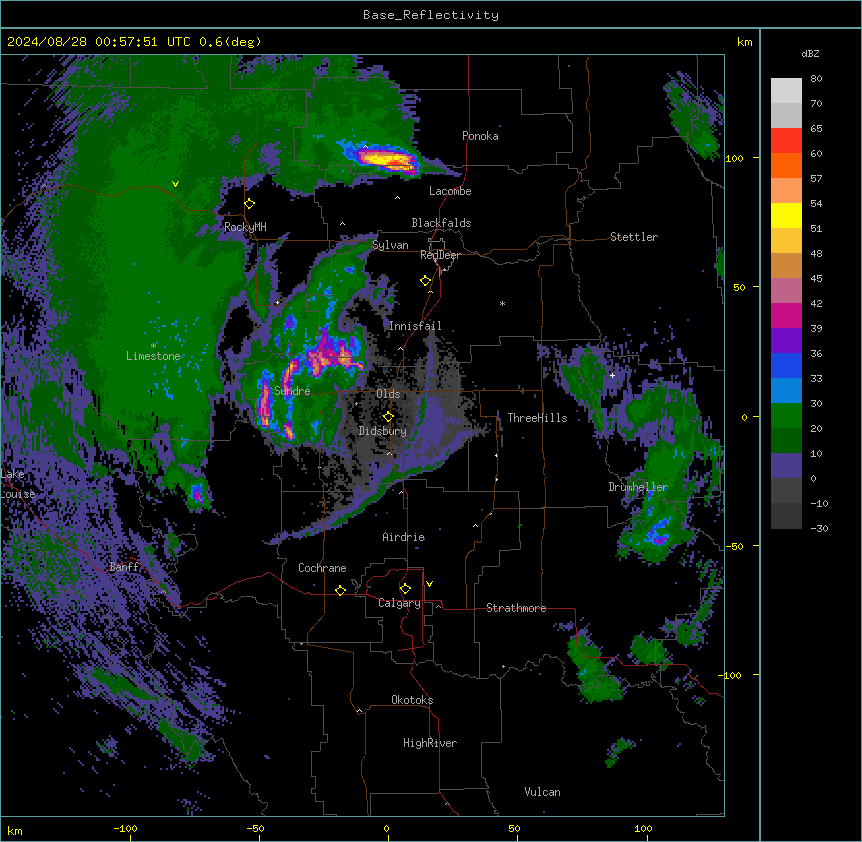
Task: Click the red swatch in dBZ legend
Action: tap(786, 140)
